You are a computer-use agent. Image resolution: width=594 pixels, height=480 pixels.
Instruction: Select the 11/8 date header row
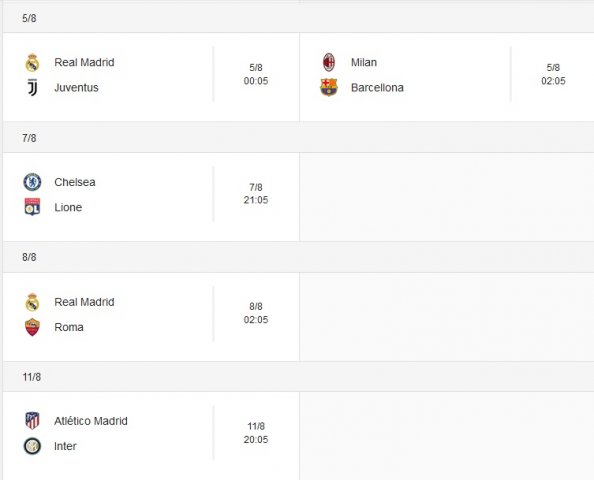pos(298,377)
